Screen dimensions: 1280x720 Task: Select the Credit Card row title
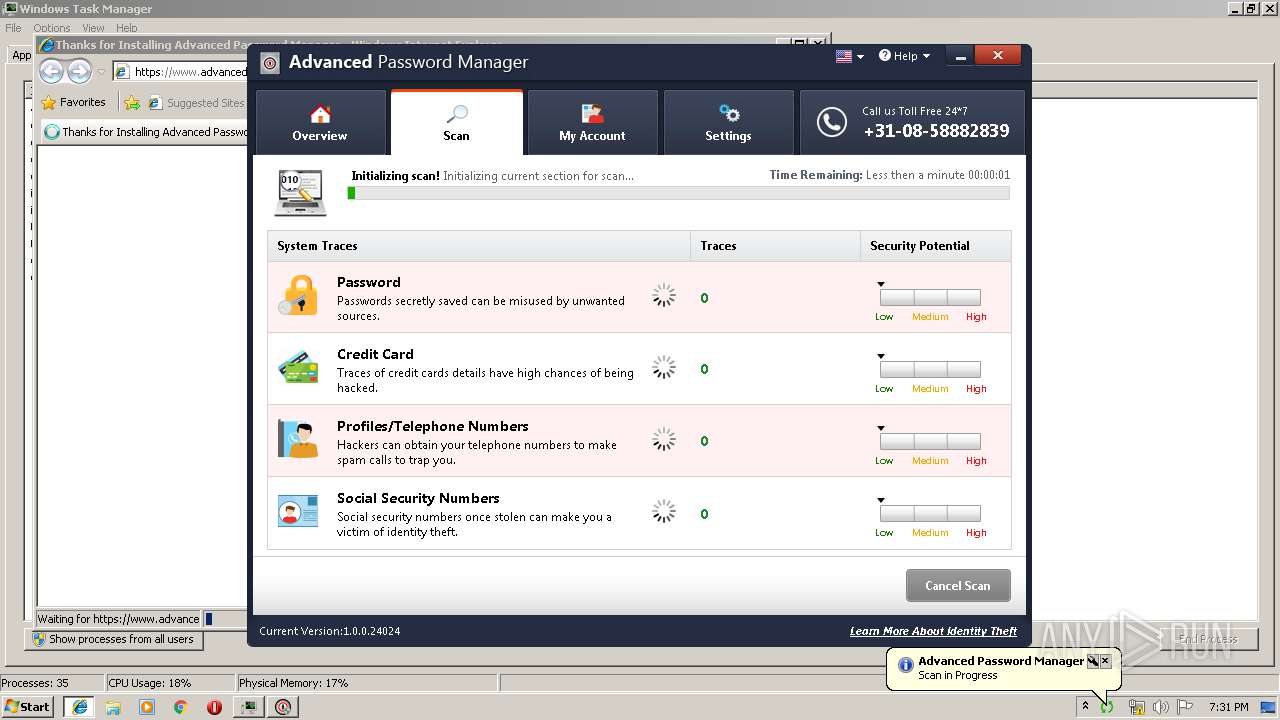375,355
